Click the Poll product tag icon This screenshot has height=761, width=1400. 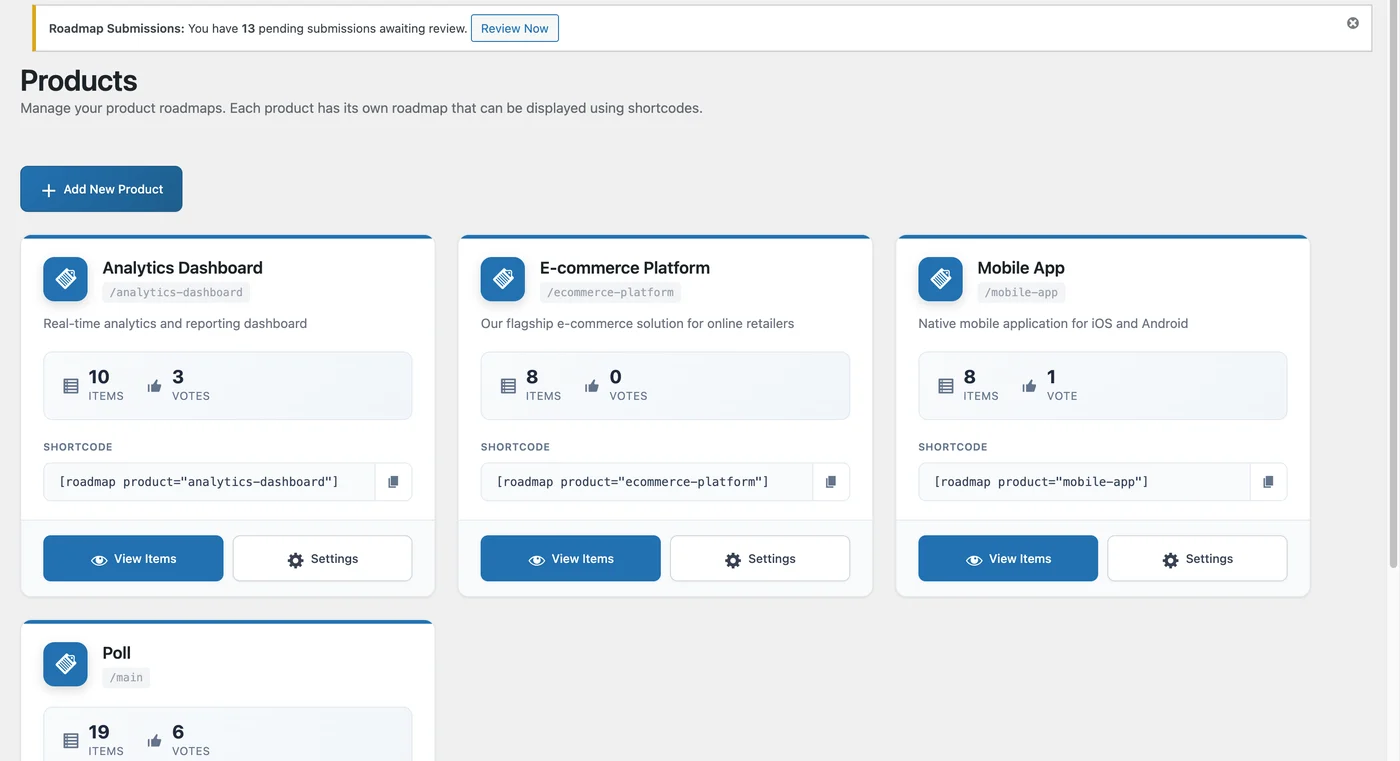click(65, 664)
